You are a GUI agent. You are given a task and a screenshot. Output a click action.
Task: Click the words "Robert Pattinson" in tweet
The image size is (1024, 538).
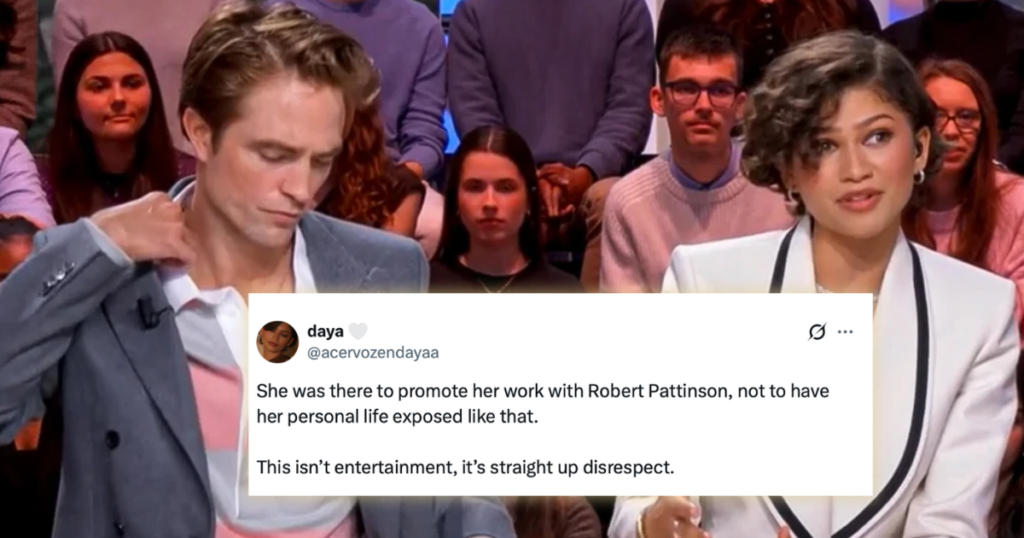pos(658,391)
